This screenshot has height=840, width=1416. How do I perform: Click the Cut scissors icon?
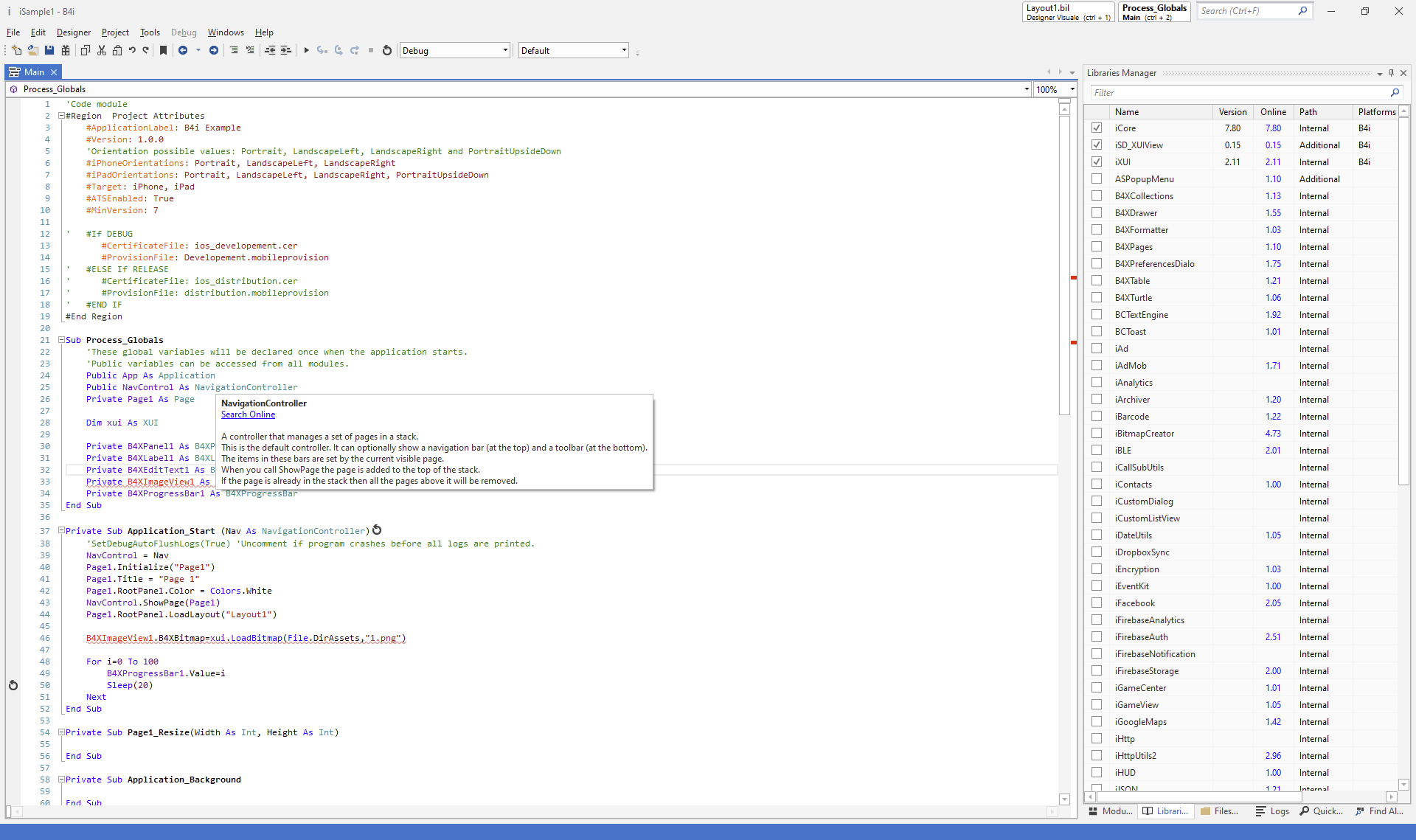pyautogui.click(x=102, y=50)
